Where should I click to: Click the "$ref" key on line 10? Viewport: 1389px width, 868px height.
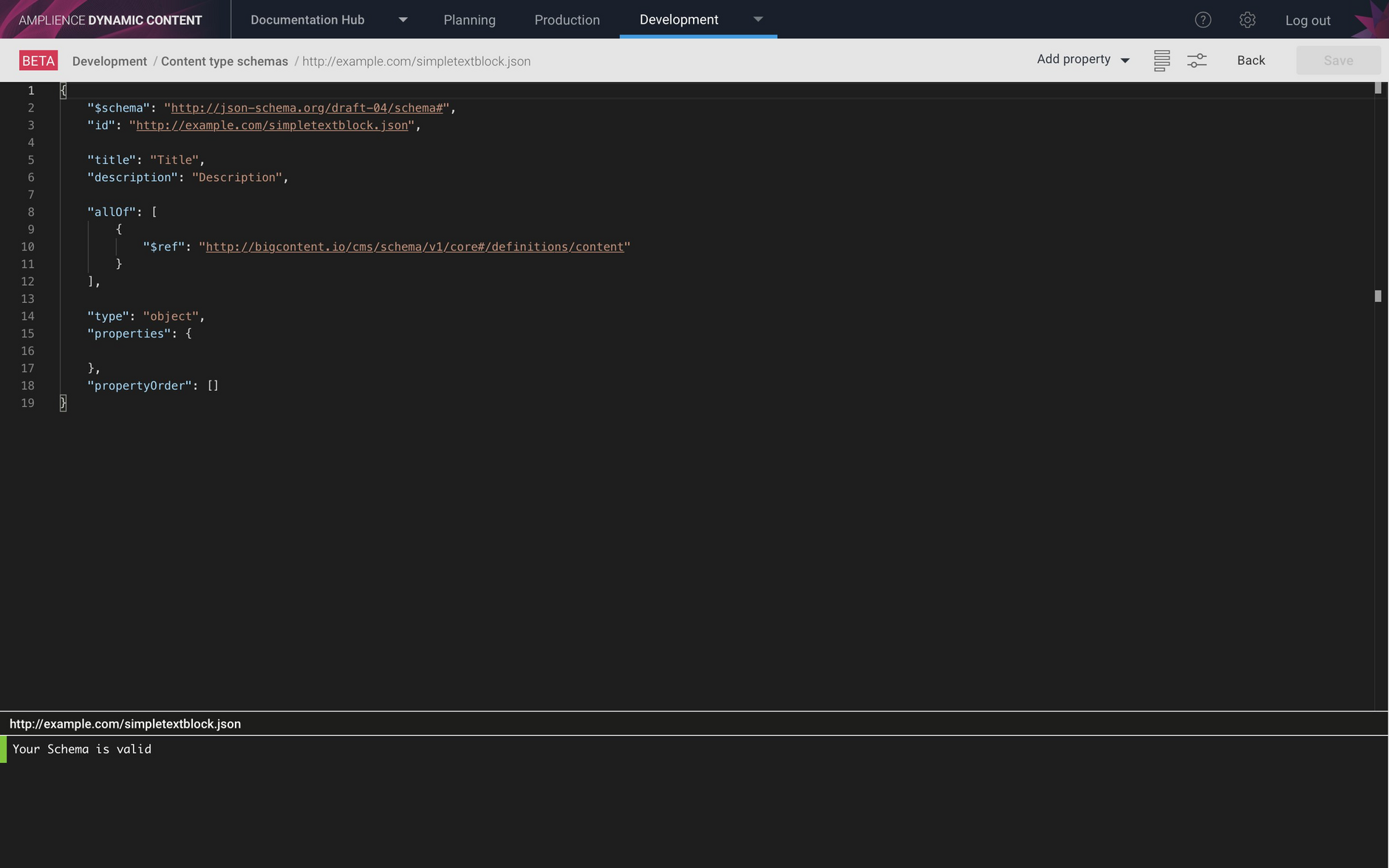163,247
